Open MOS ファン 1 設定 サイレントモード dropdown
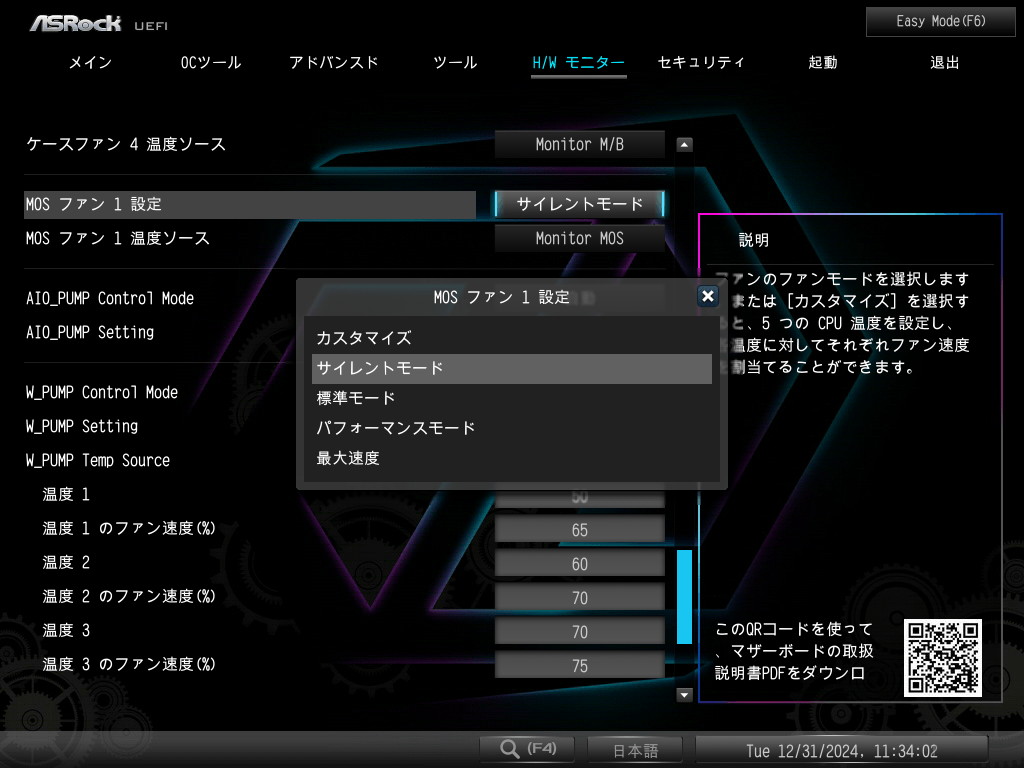Screen dimensions: 1024x768 579,204
